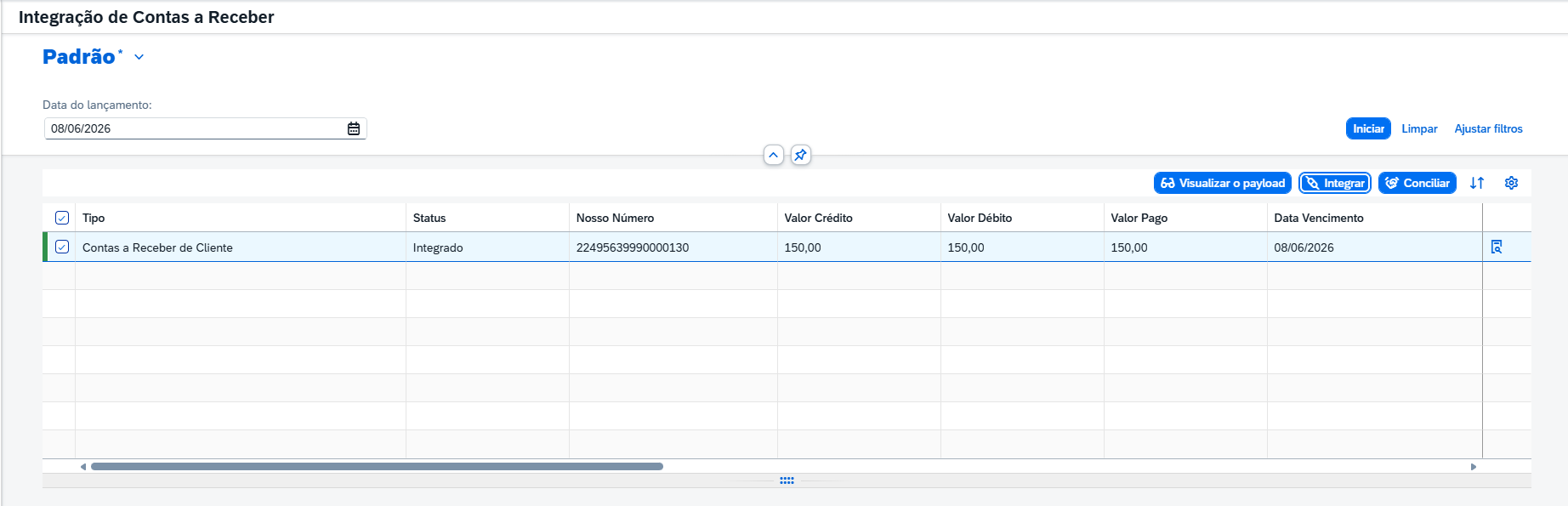Image resolution: width=1568 pixels, height=506 pixels.
Task: Open Ajustar filtros dialog
Action: (1488, 128)
